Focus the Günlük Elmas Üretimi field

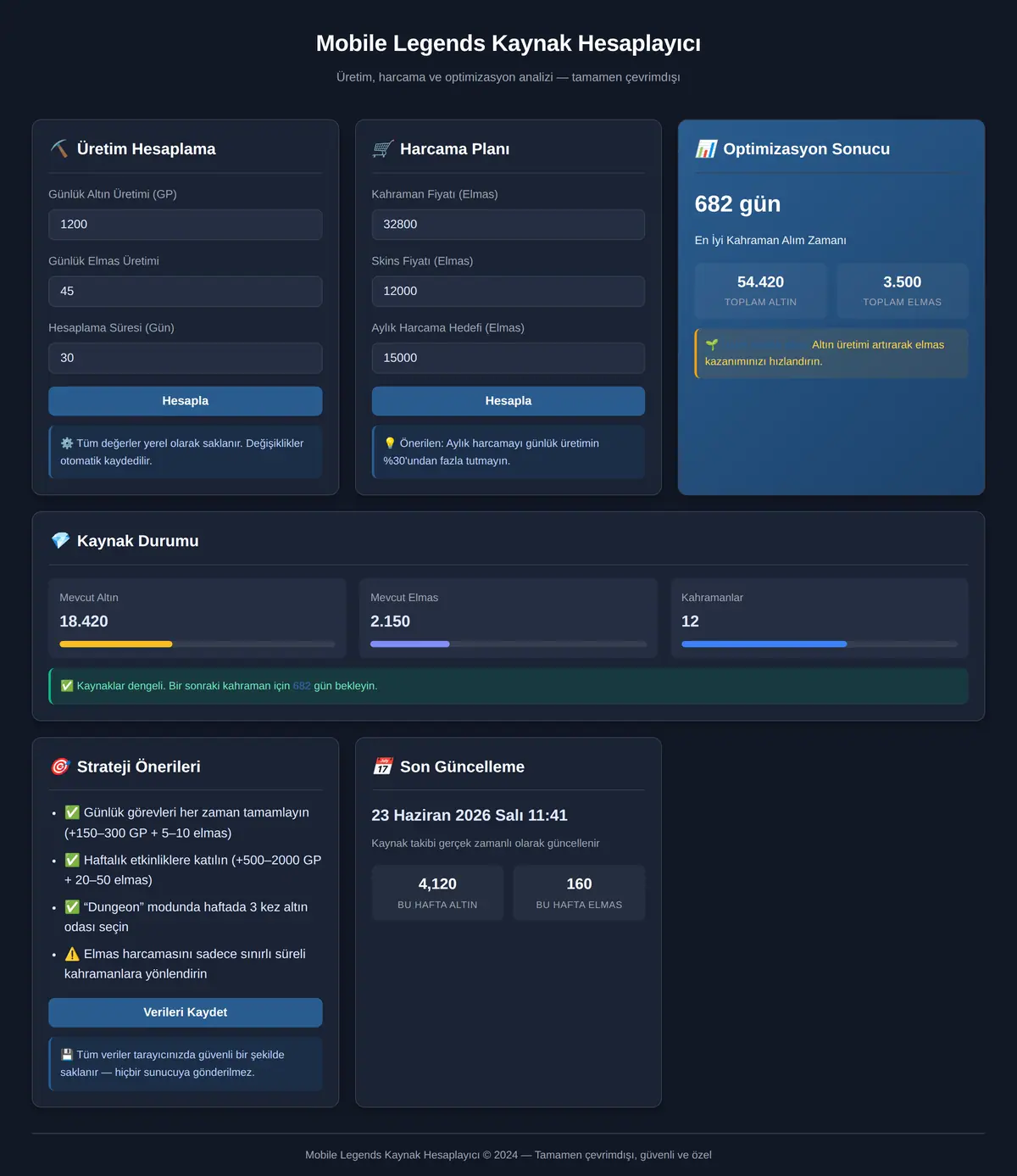point(186,292)
